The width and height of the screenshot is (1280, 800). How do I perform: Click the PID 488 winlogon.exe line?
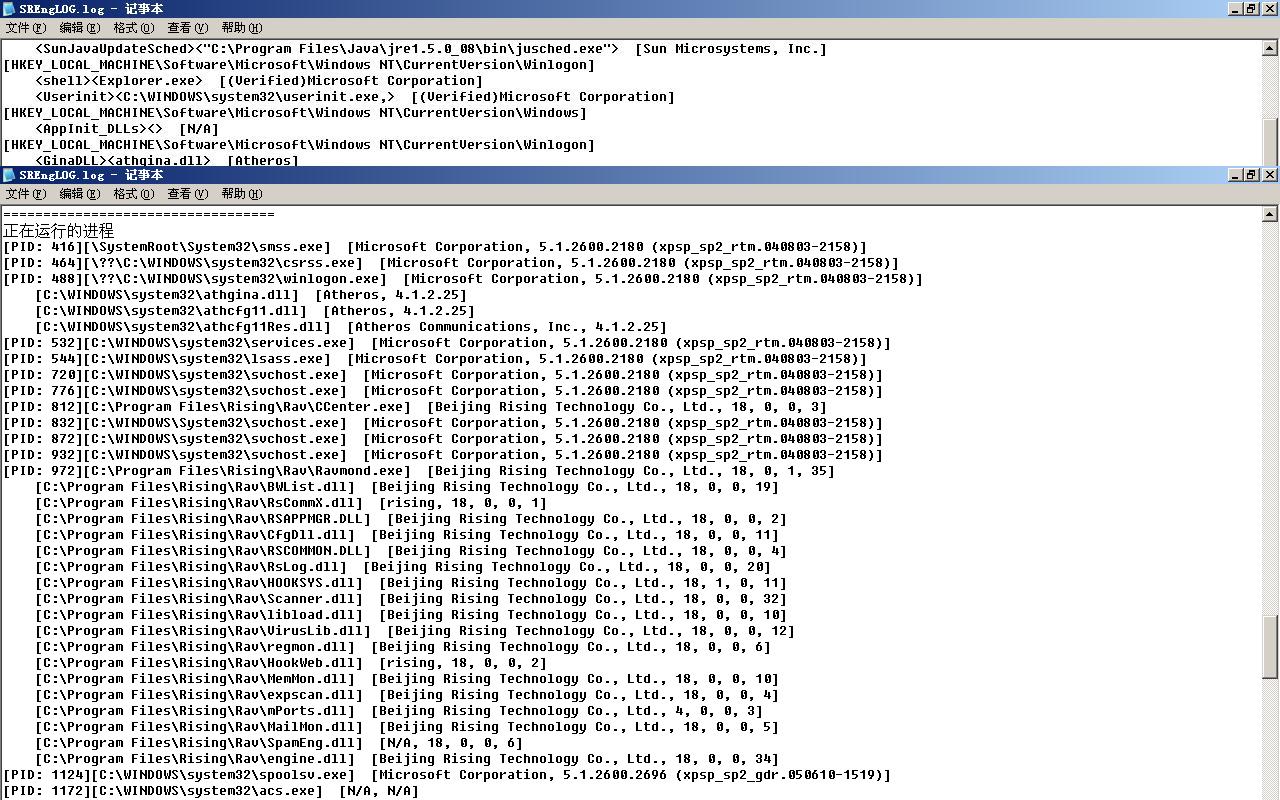pos(463,279)
